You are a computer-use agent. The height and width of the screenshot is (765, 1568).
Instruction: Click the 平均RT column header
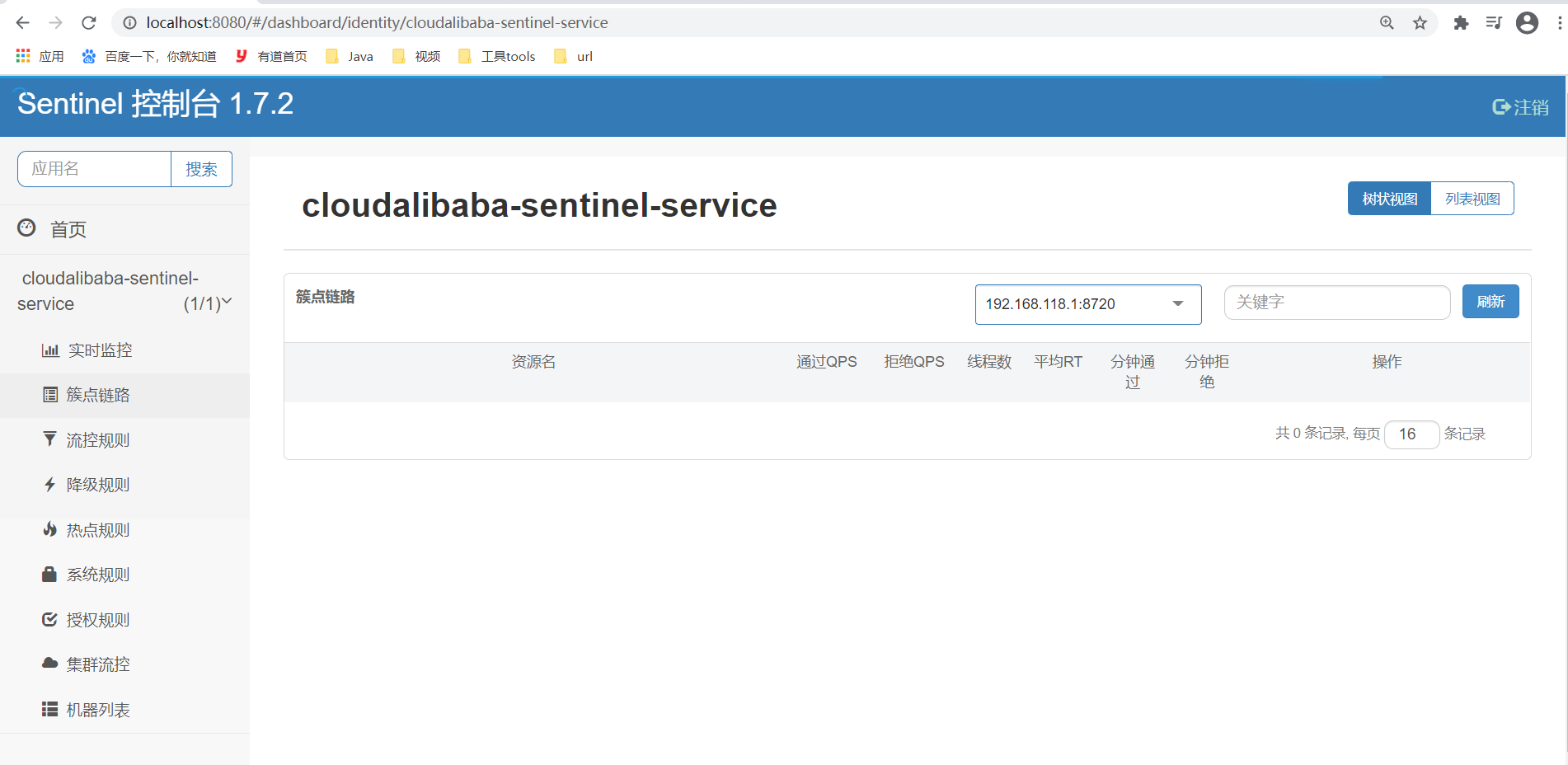(x=1059, y=362)
